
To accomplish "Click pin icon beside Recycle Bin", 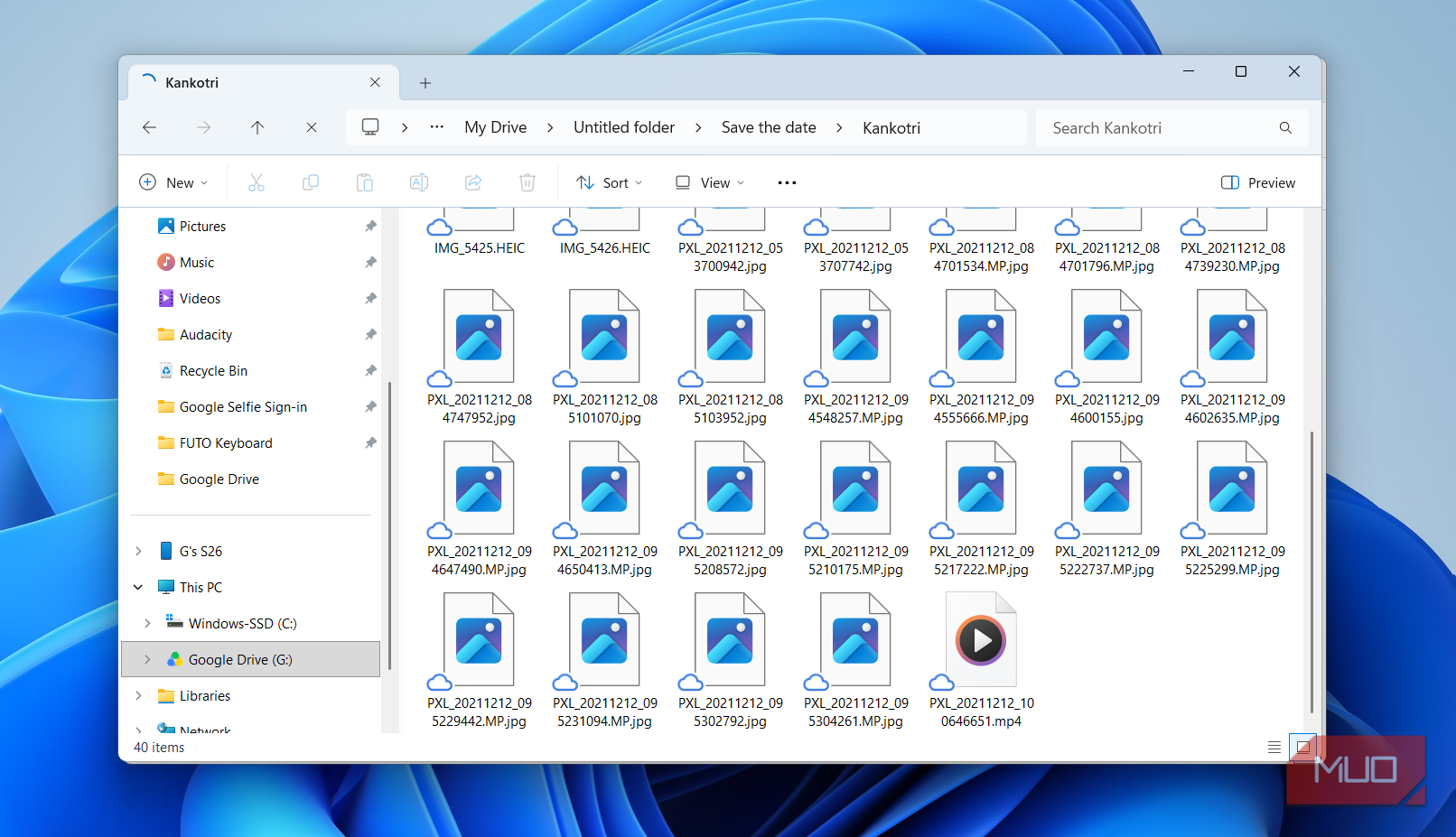I will point(370,370).
